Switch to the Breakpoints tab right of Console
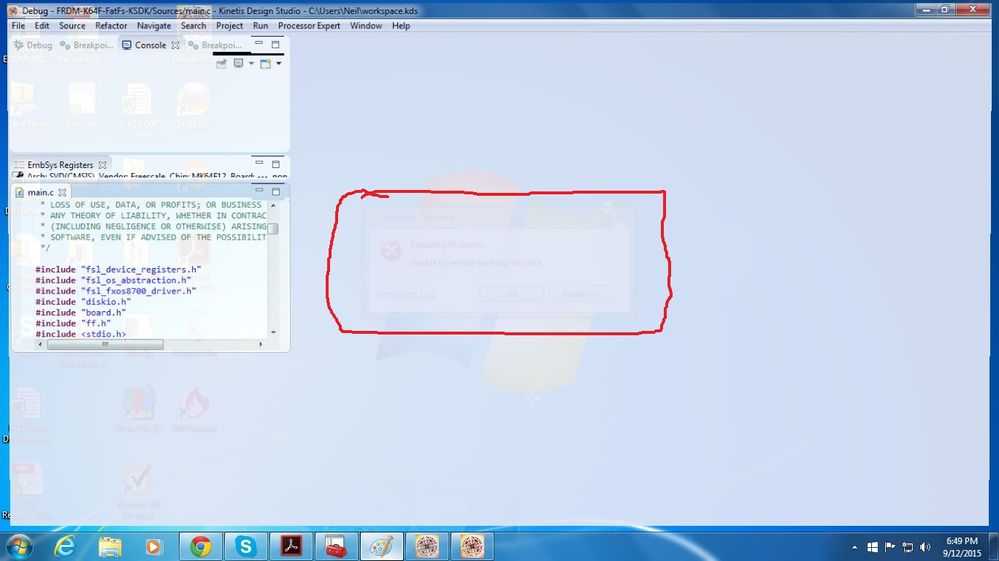999x561 pixels. pos(215,45)
